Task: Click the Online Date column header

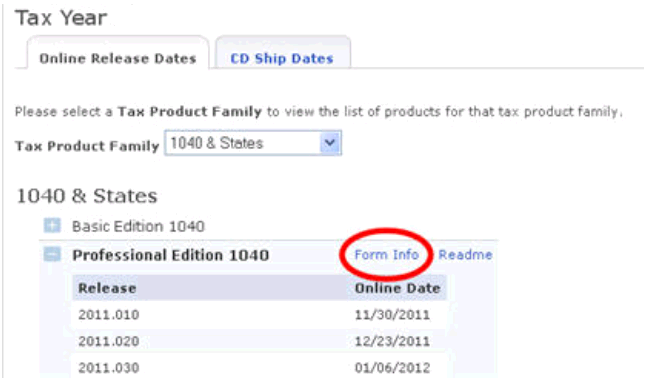Action: tap(397, 288)
